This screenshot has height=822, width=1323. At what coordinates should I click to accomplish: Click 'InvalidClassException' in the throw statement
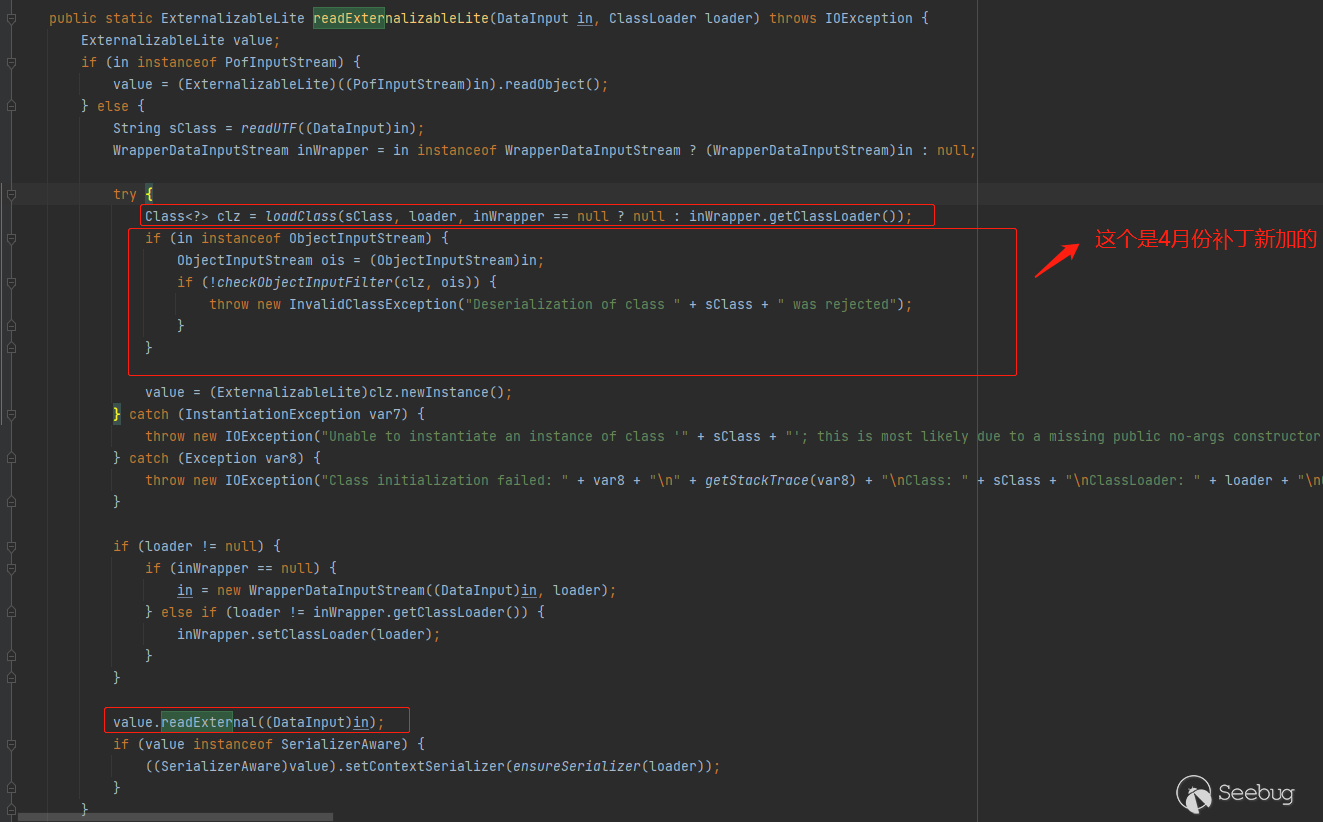click(373, 304)
